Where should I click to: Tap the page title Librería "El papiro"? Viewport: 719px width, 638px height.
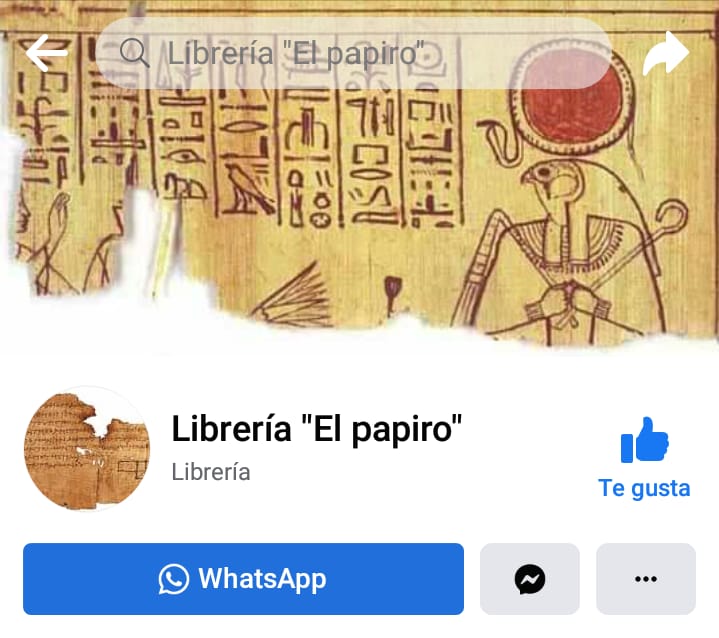click(316, 429)
